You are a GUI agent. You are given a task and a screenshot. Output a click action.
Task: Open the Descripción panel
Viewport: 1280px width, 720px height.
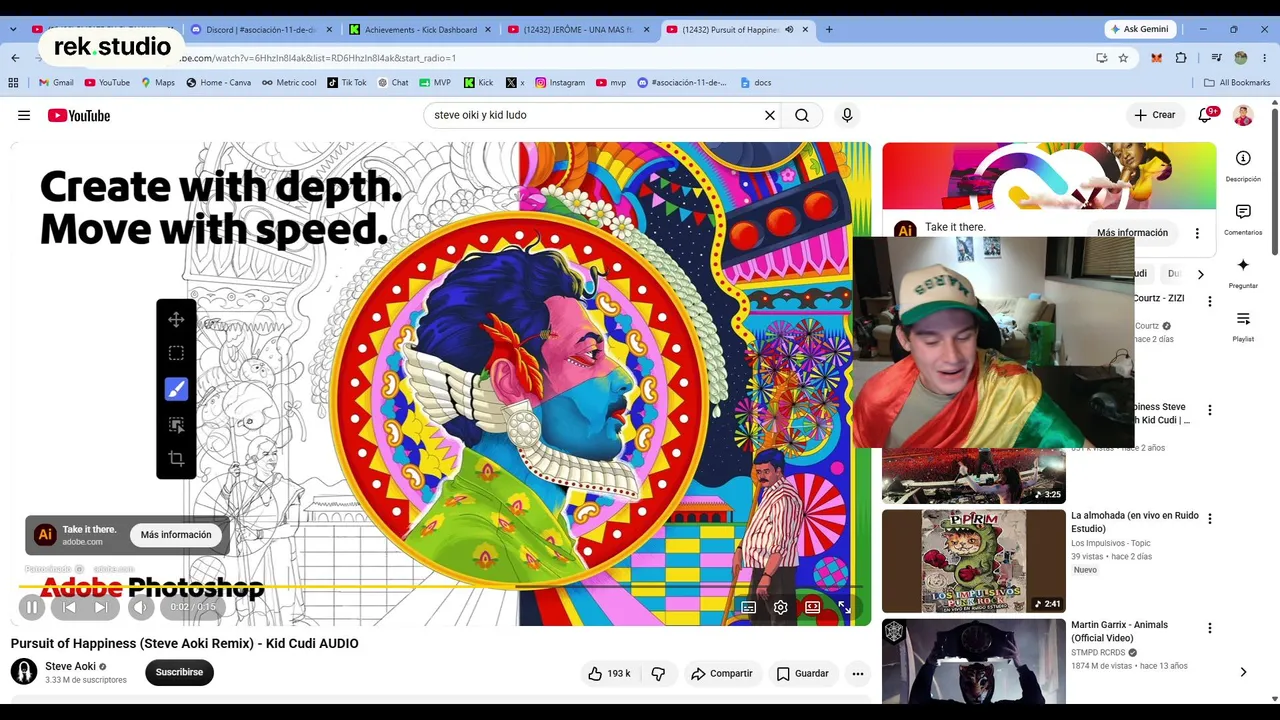(x=1243, y=166)
